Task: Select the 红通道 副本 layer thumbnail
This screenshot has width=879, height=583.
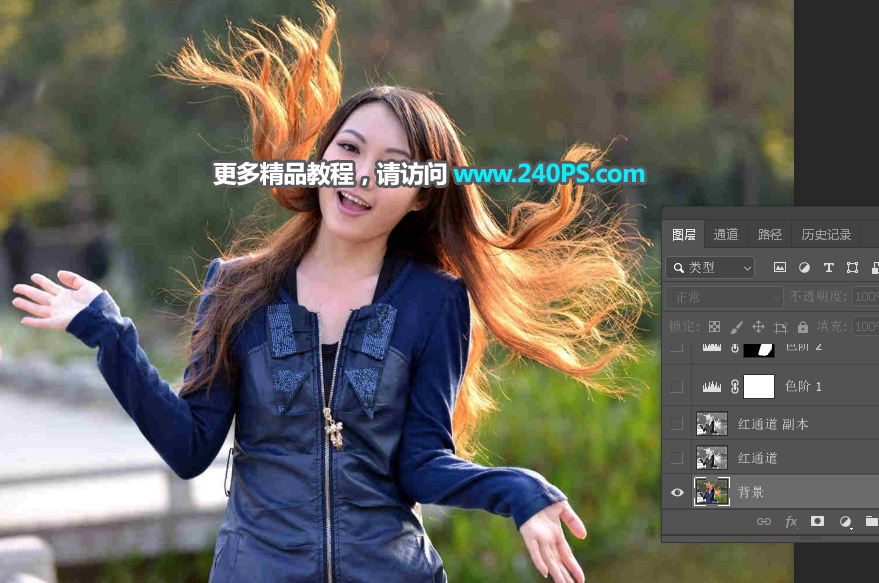Action: click(x=712, y=424)
